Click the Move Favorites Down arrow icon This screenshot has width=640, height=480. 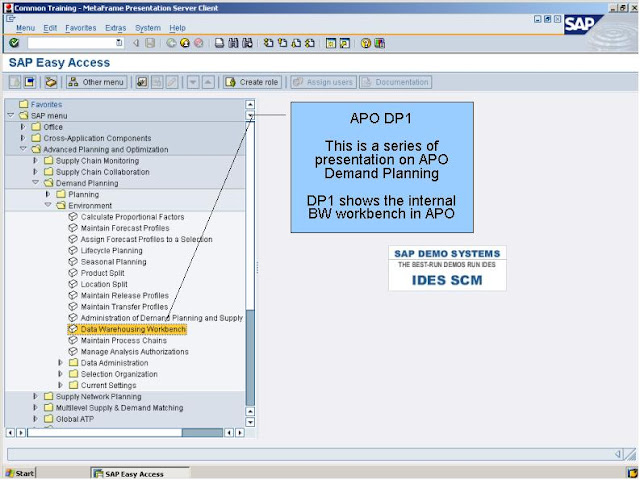pos(193,82)
